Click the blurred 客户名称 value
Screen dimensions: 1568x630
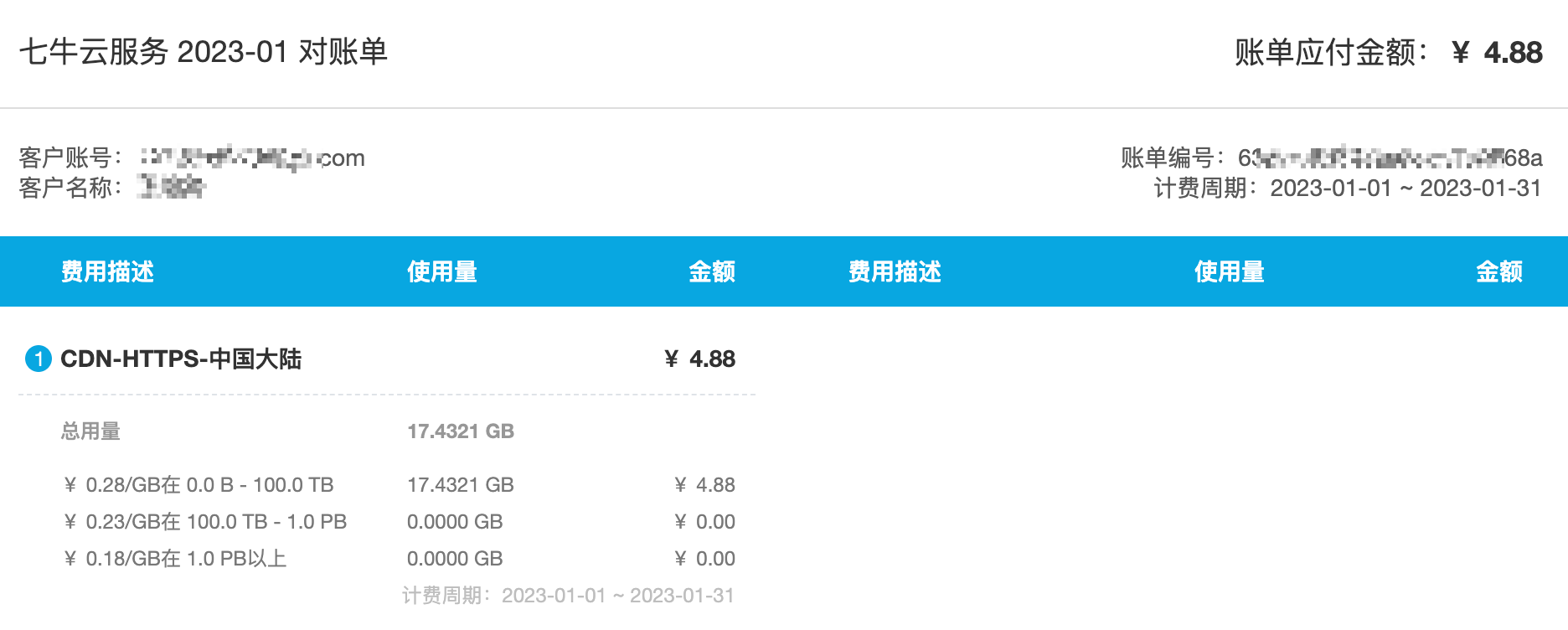(x=171, y=187)
